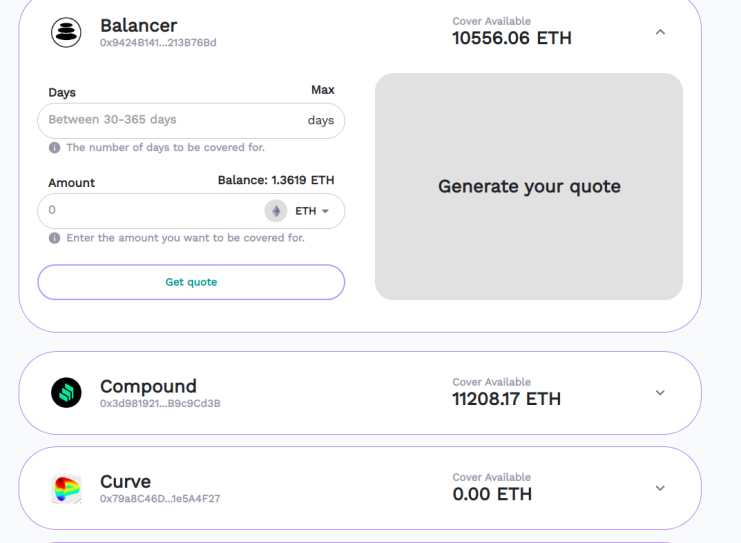Click the Get quote button
The height and width of the screenshot is (543, 741).
pos(191,282)
